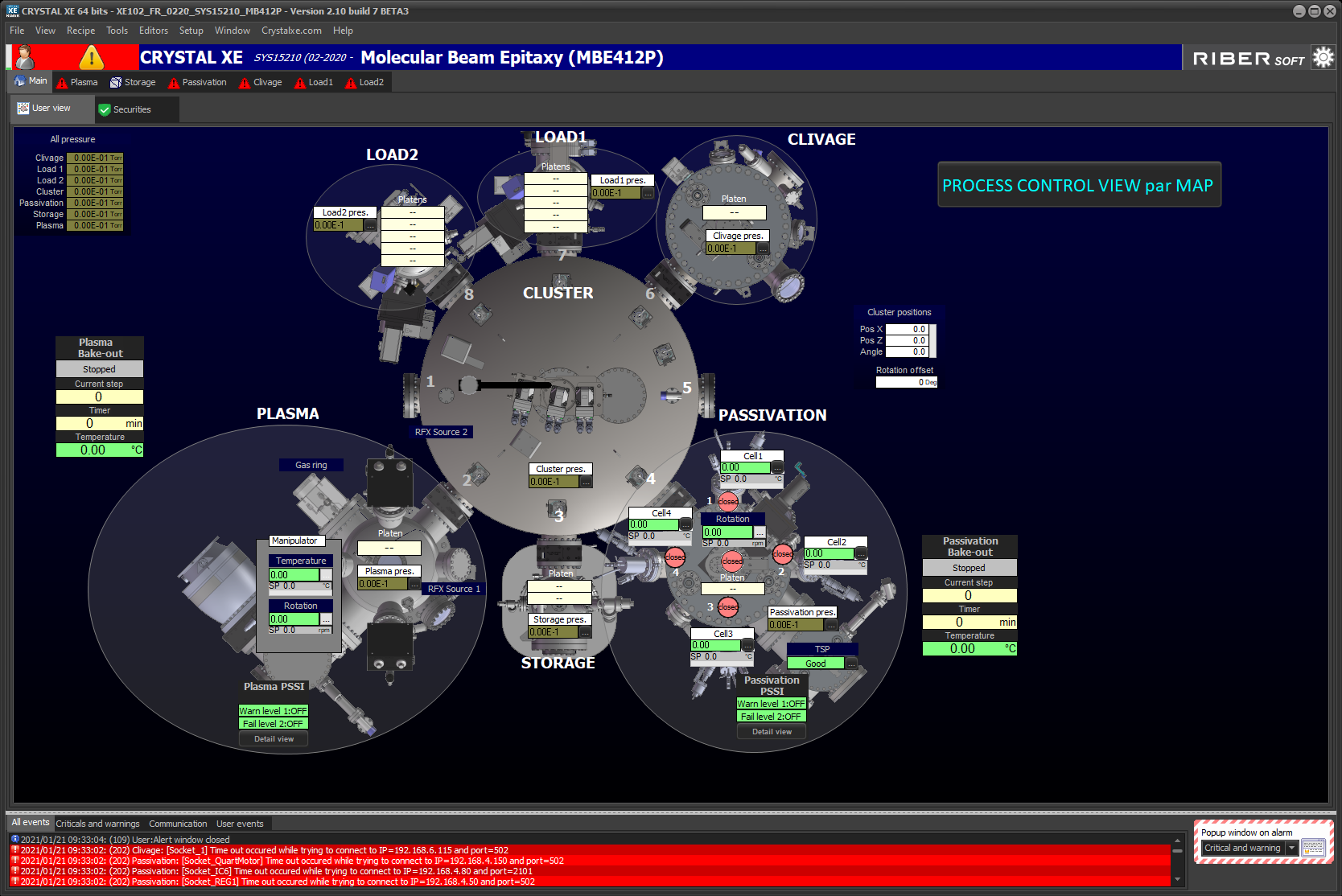Open Passivation pres. ellipsis button
Image resolution: width=1342 pixels, height=896 pixels.
pos(830,624)
